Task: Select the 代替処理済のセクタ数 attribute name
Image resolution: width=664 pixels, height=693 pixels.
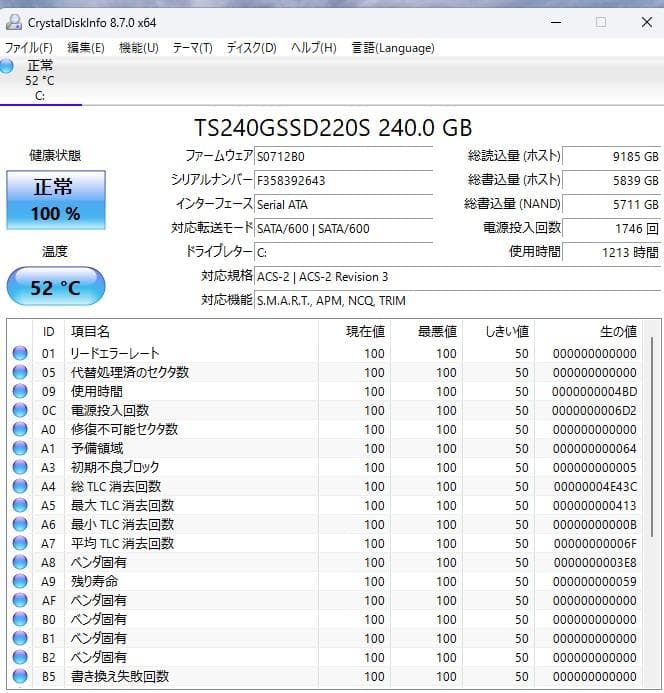Action: 130,372
